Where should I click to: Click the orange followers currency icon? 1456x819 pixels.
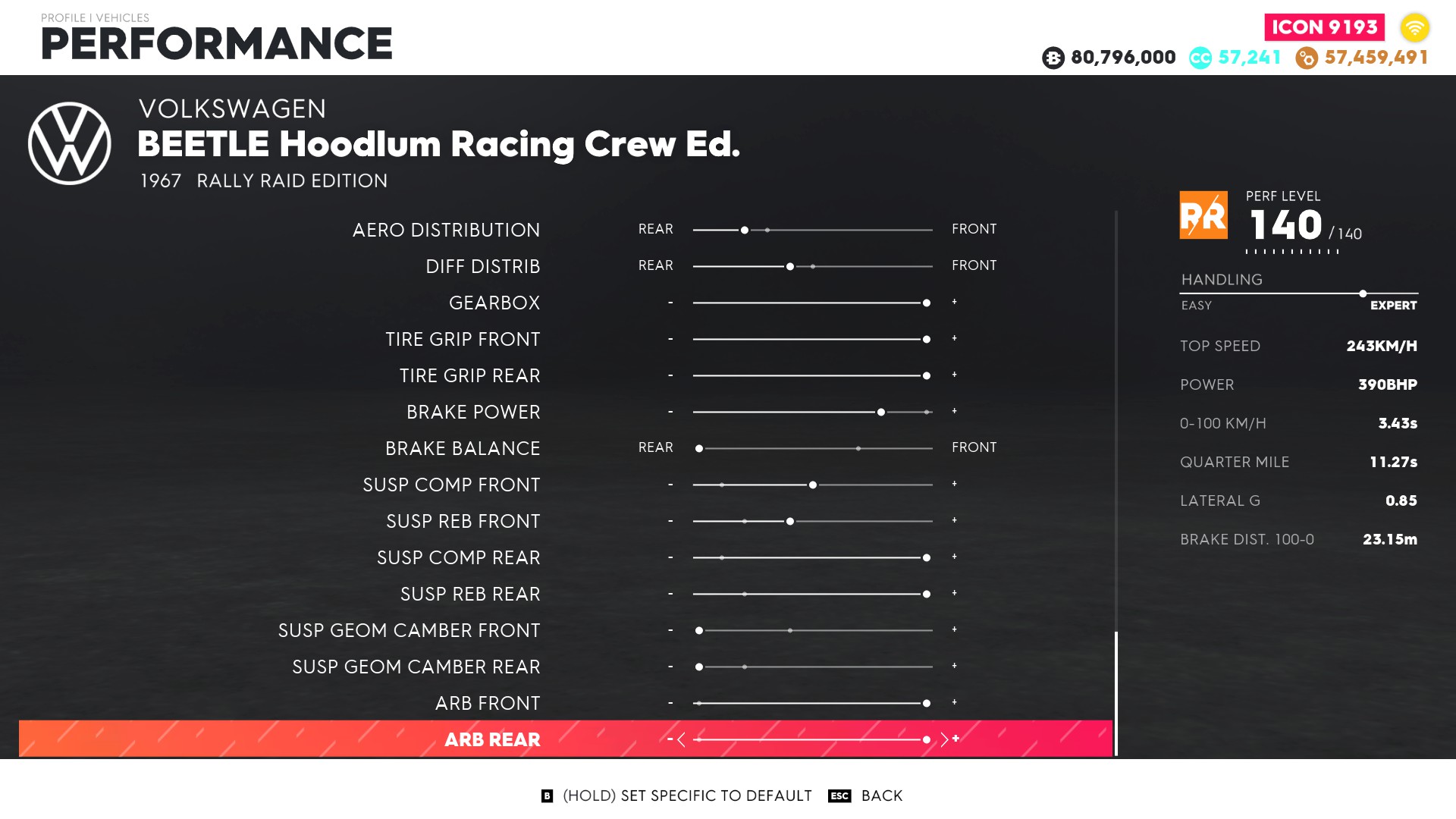click(1306, 58)
